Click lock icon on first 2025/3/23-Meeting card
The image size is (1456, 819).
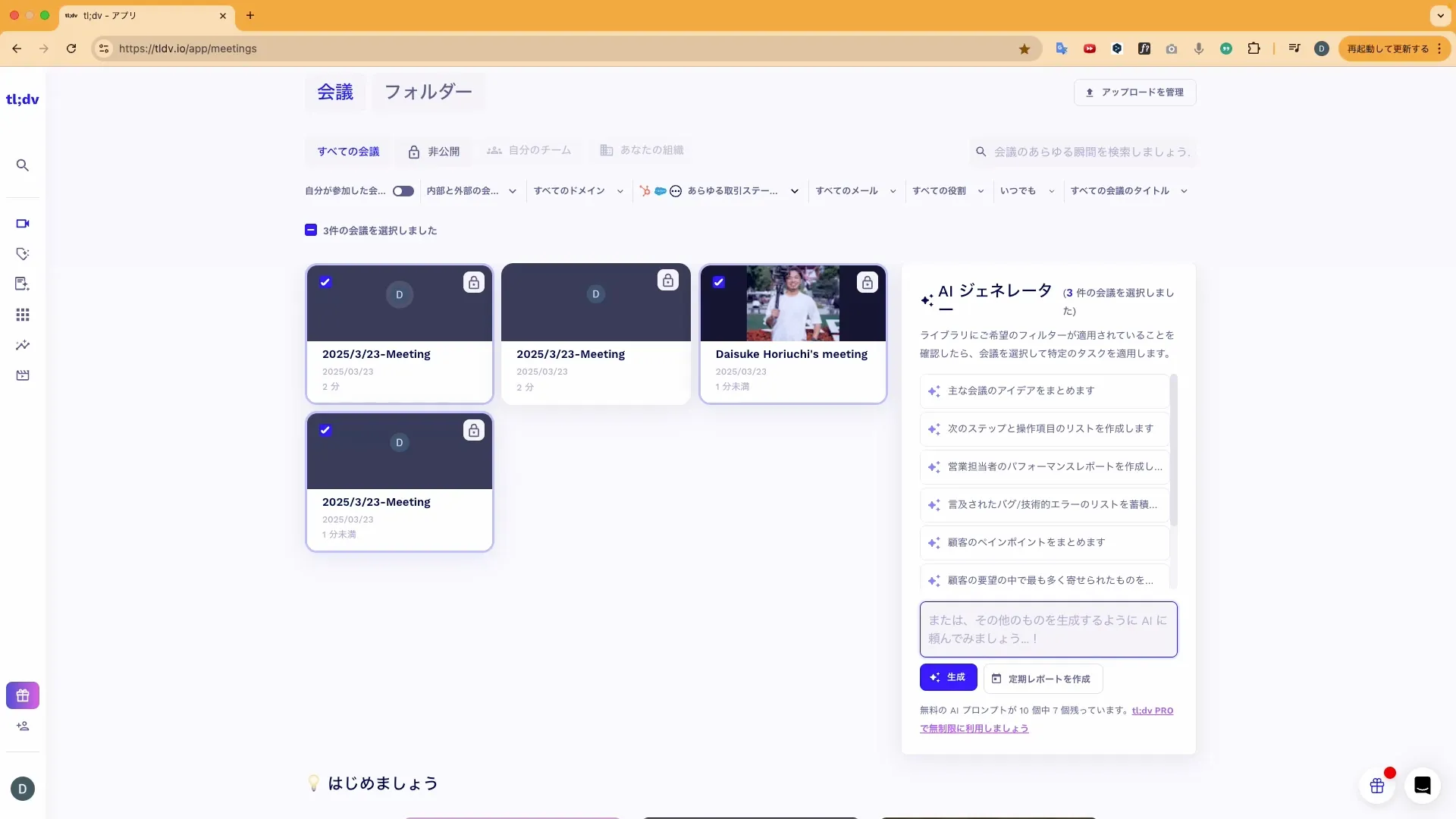474,283
